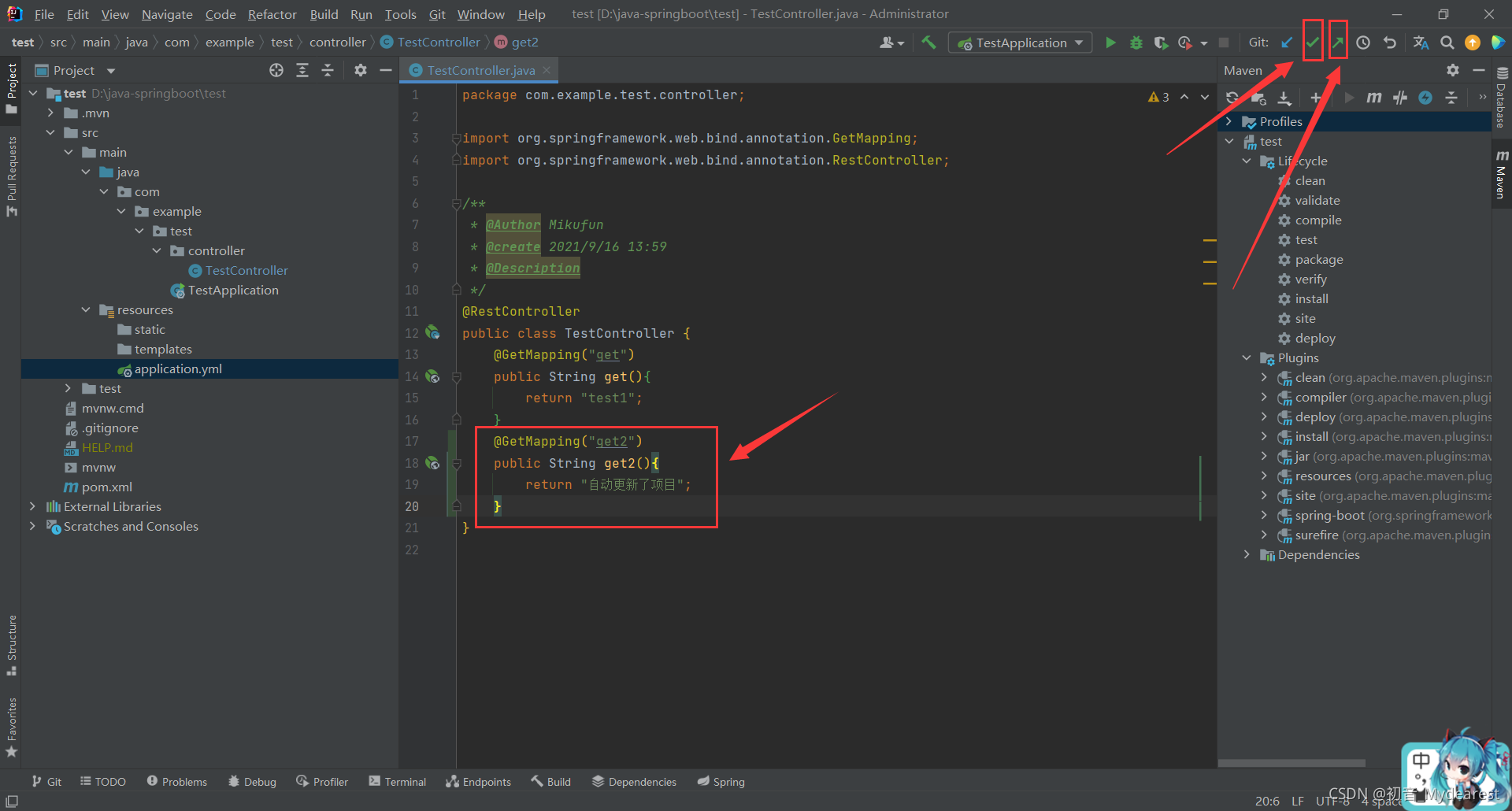Viewport: 1512px width, 811px height.
Task: Hide the Maven tool window
Action: pyautogui.click(x=1479, y=70)
